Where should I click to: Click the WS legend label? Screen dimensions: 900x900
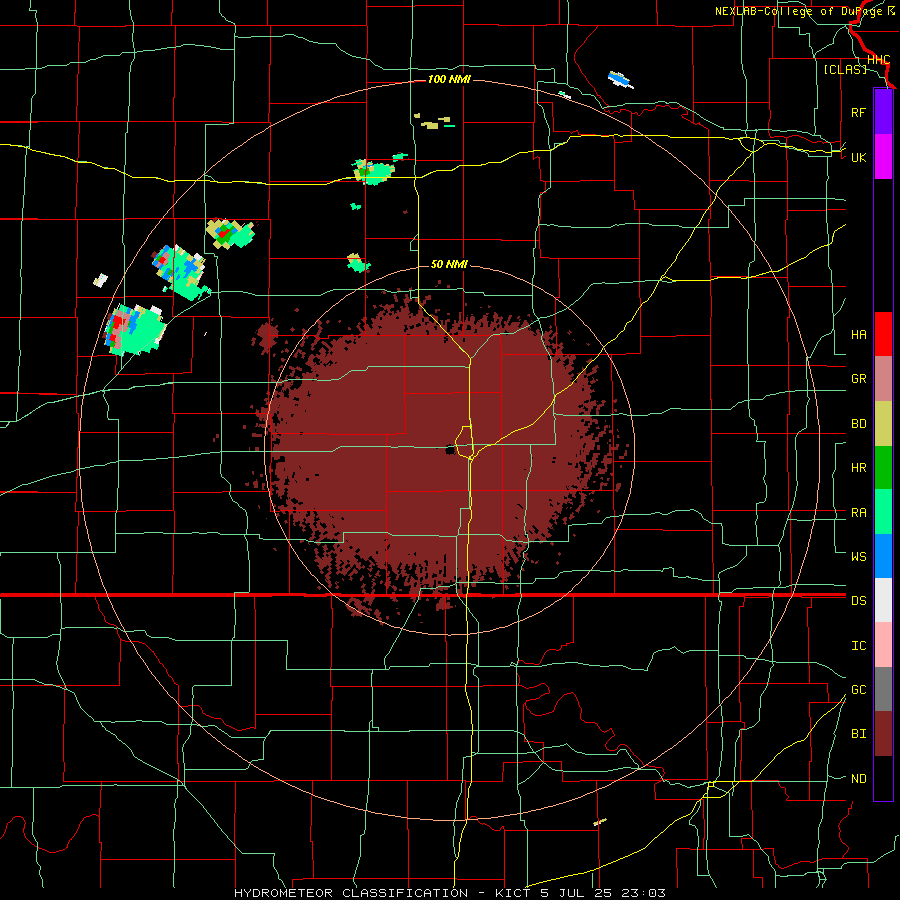click(x=858, y=556)
